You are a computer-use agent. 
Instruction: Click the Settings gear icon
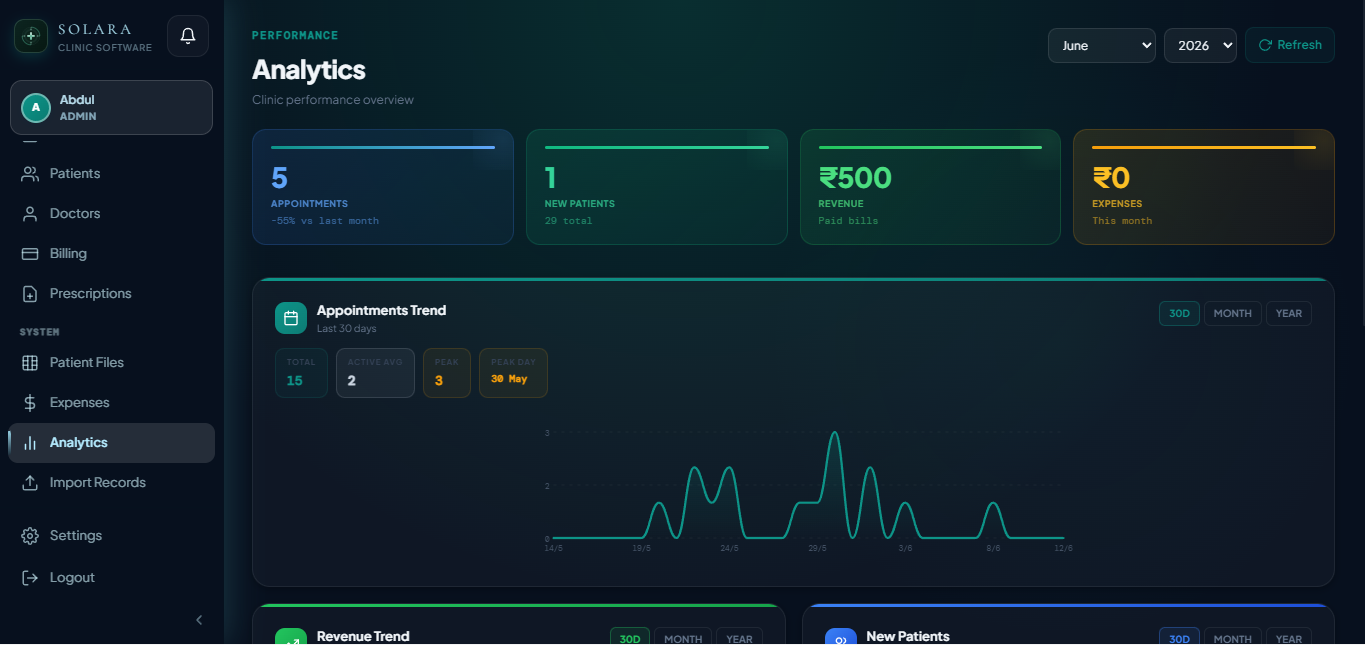30,535
